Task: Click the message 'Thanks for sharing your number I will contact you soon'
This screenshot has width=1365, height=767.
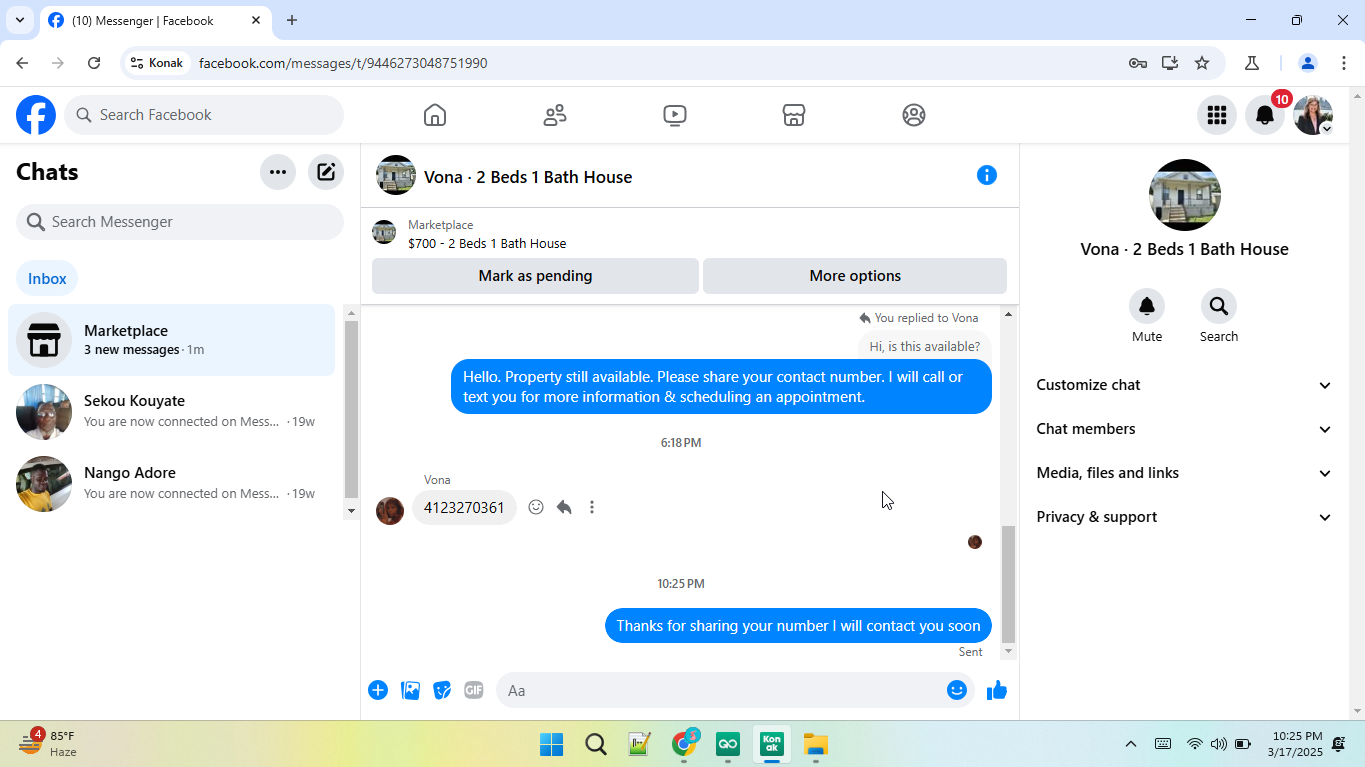Action: click(x=798, y=626)
